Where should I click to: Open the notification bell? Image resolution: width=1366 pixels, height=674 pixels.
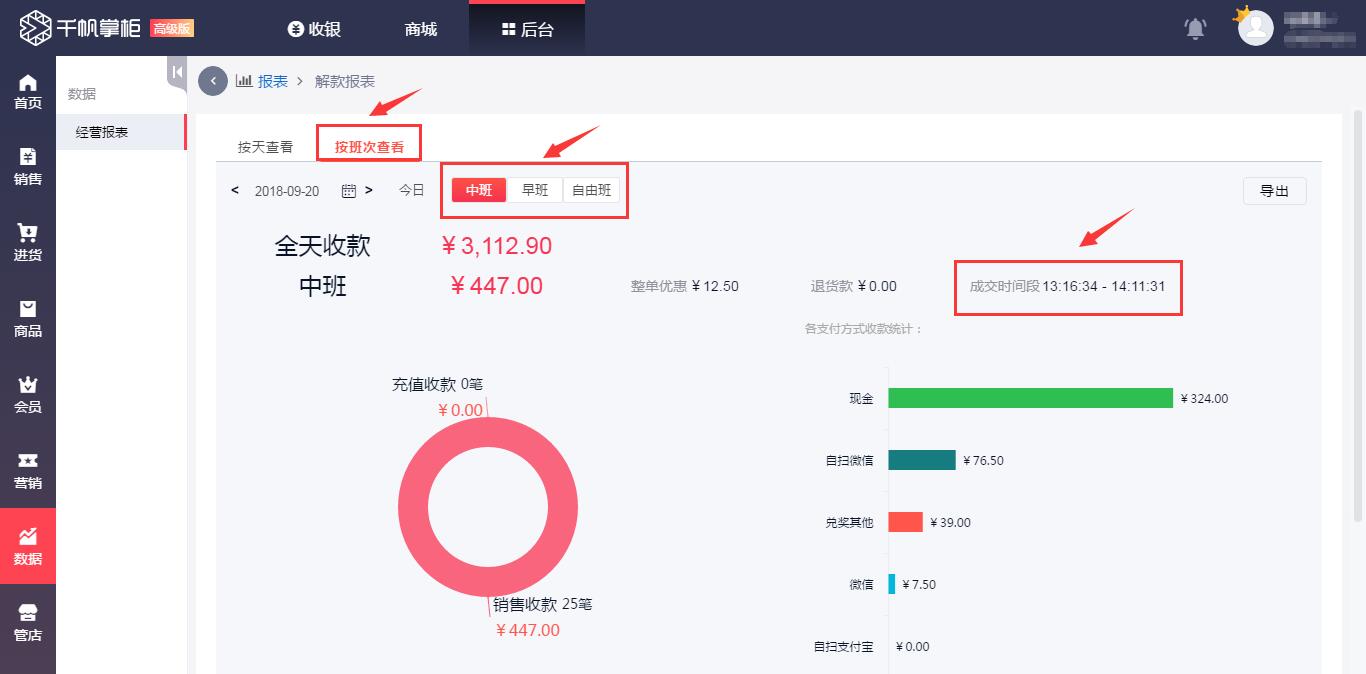tap(1196, 30)
